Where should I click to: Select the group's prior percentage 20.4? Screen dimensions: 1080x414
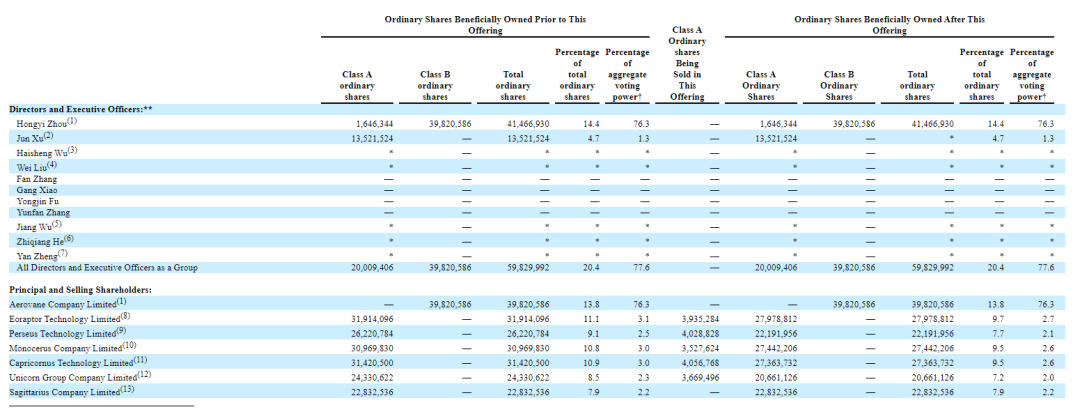coord(592,268)
